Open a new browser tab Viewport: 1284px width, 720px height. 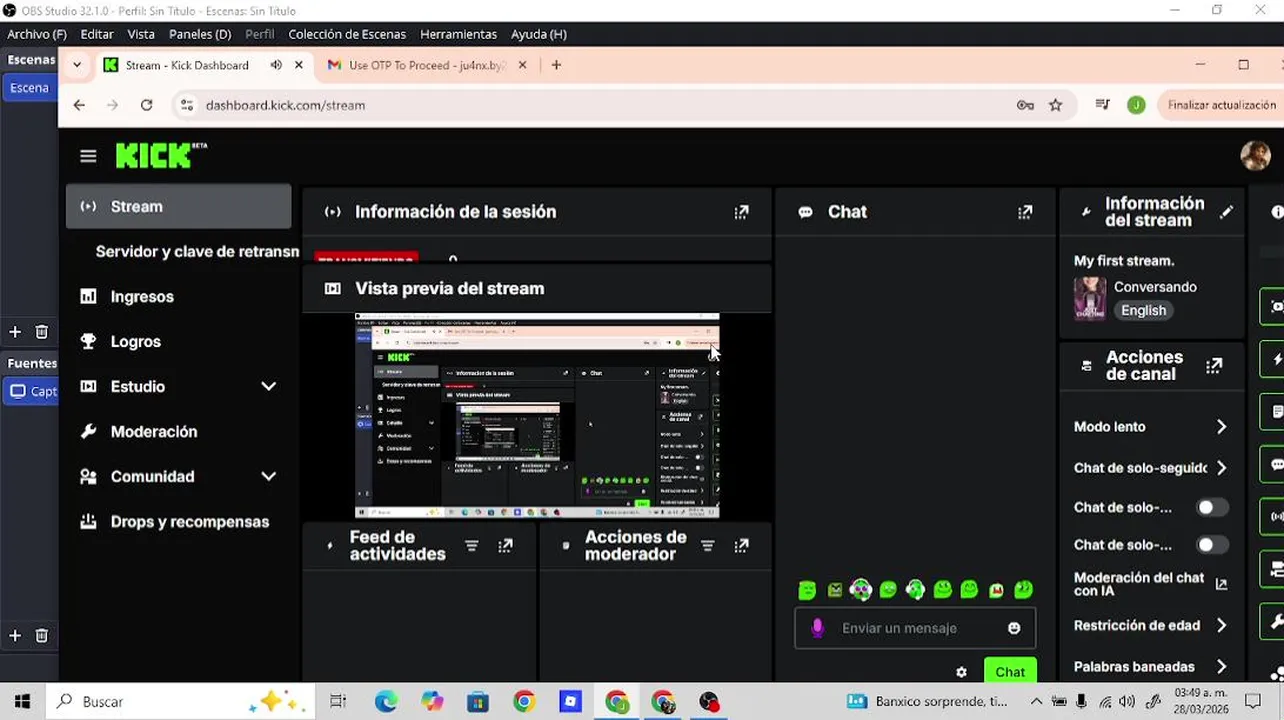[x=556, y=65]
